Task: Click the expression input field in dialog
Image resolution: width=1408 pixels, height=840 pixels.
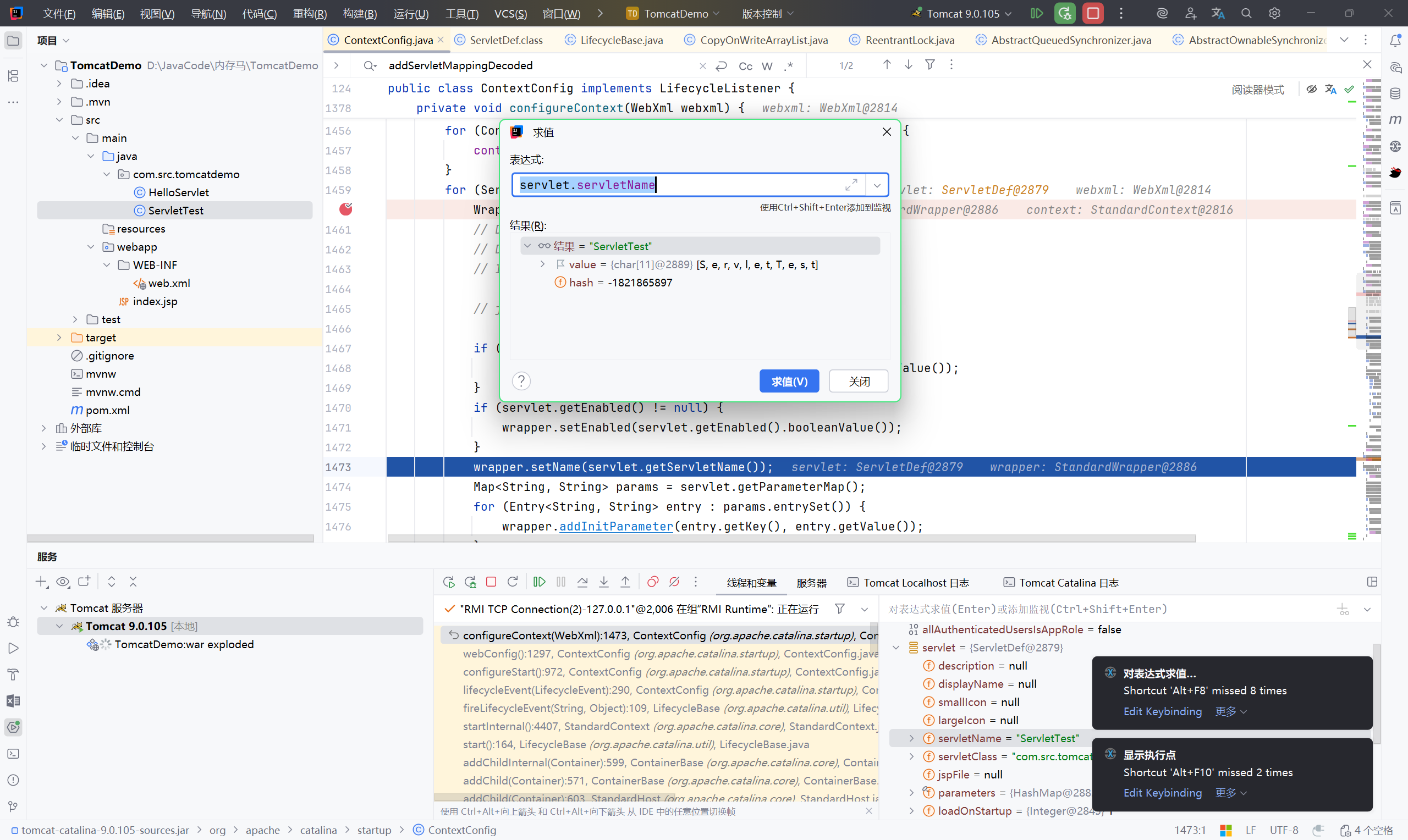Action: (679, 185)
